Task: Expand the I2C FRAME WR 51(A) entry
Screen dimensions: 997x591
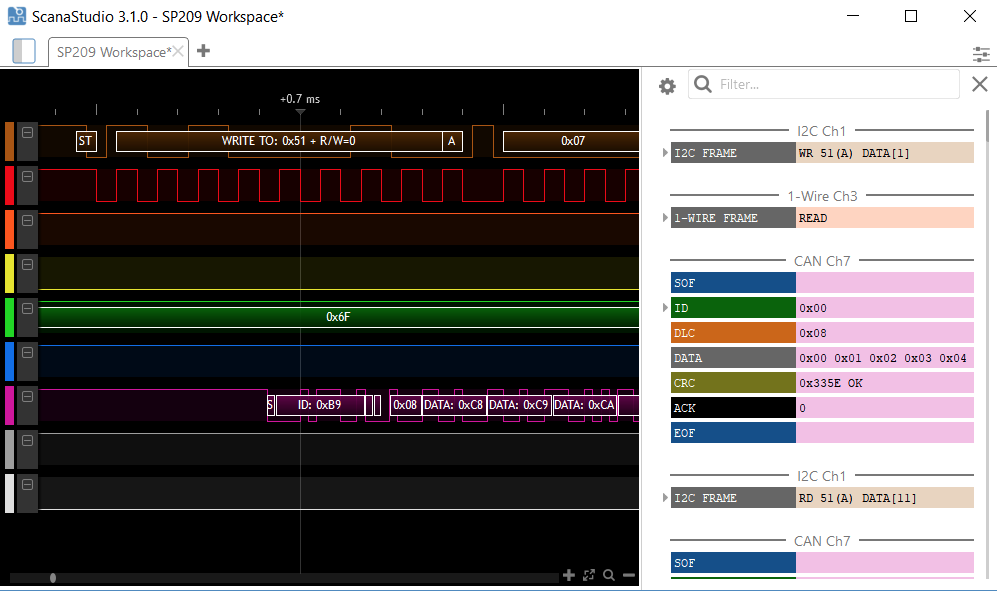Action: (665, 153)
